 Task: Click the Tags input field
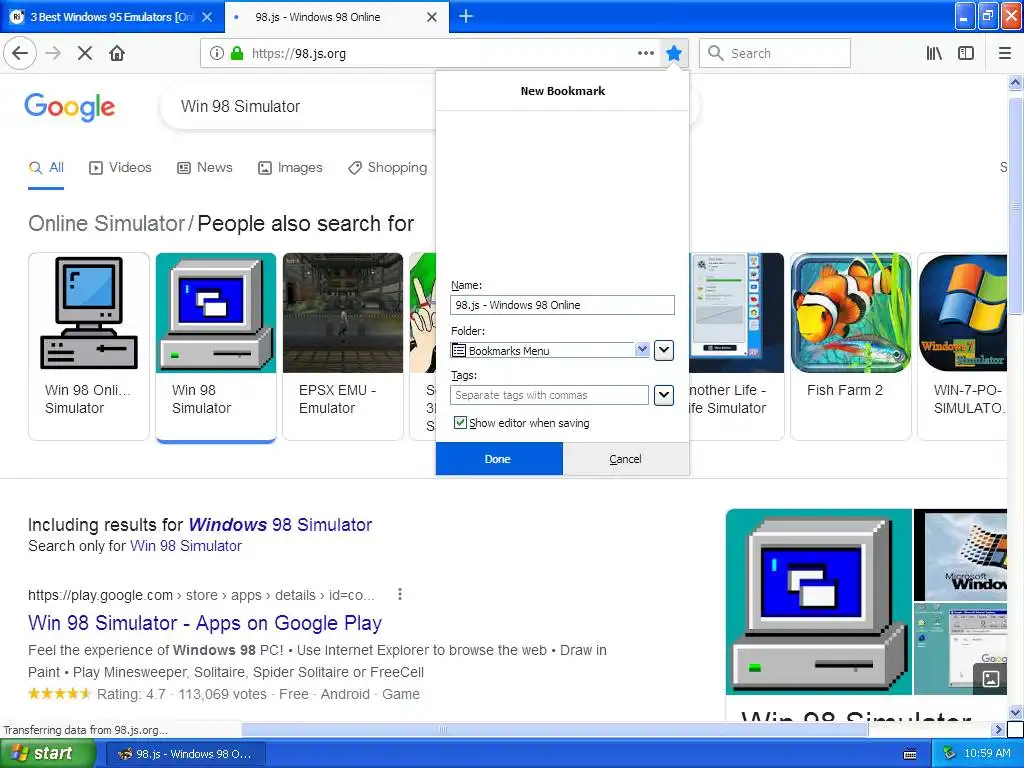(x=549, y=395)
